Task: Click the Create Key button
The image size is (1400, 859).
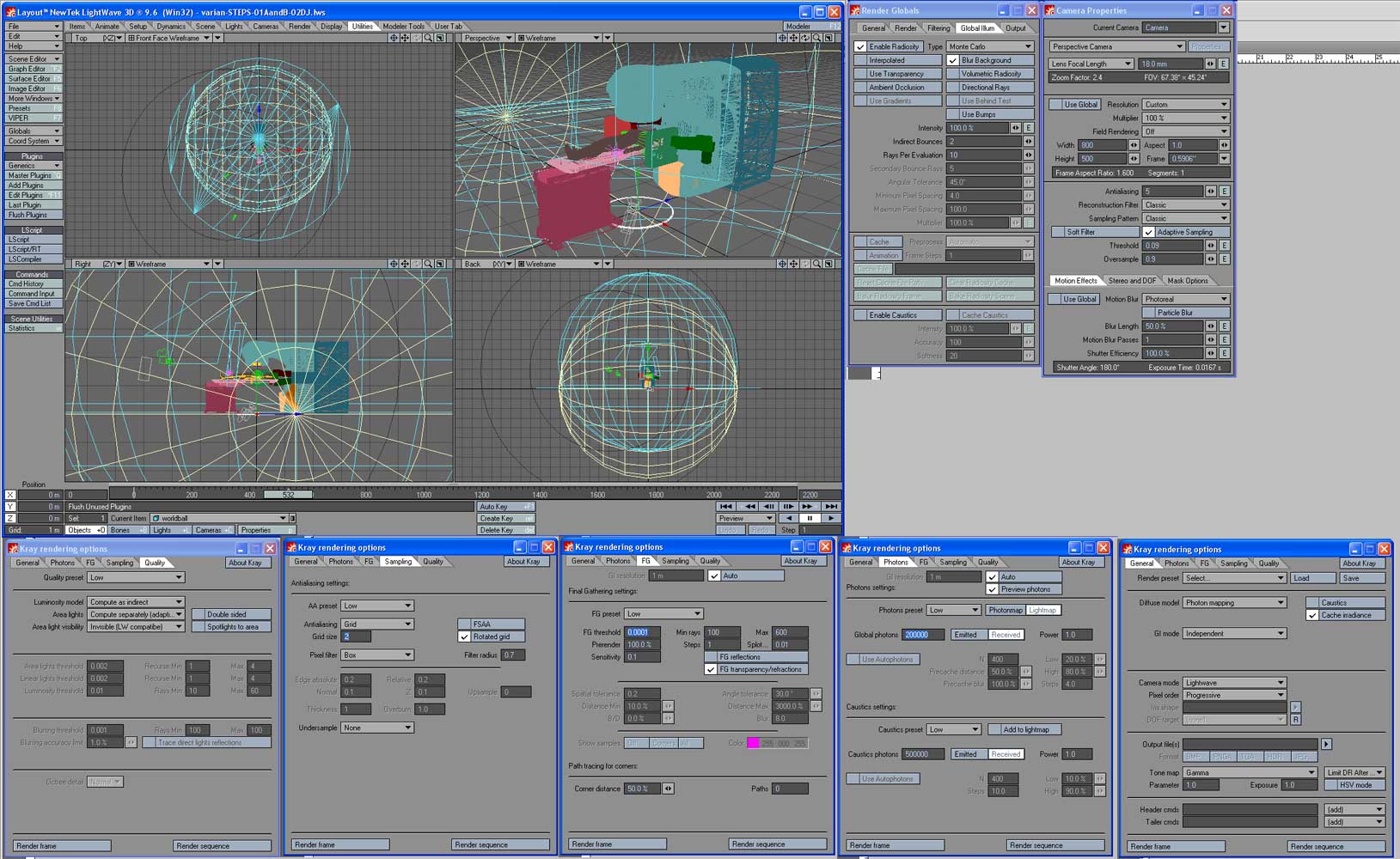Action: 505,518
